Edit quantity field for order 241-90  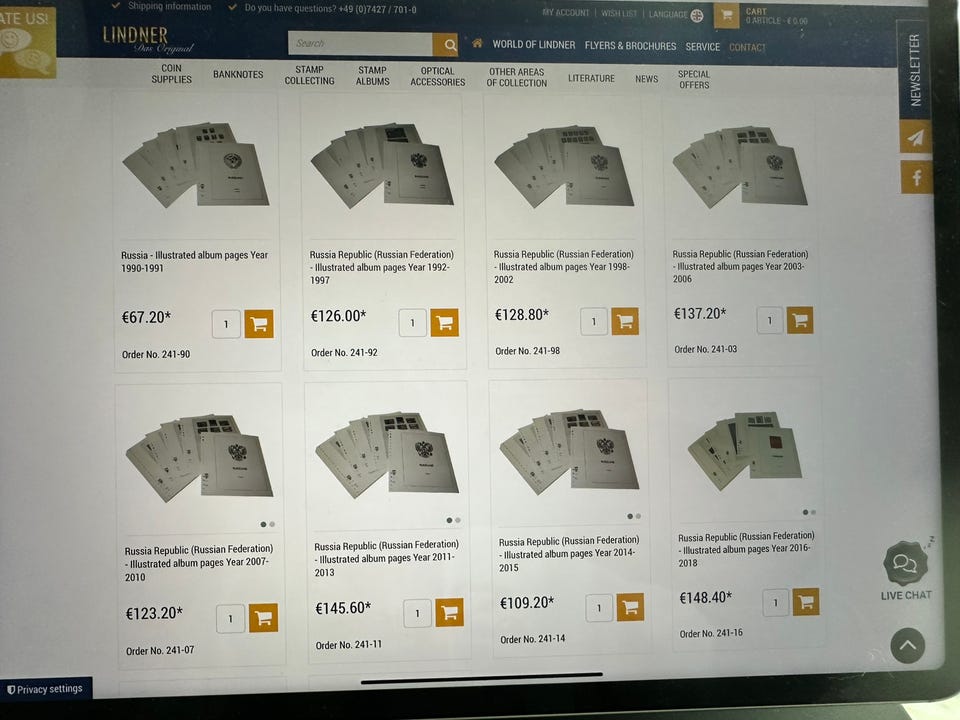click(226, 324)
